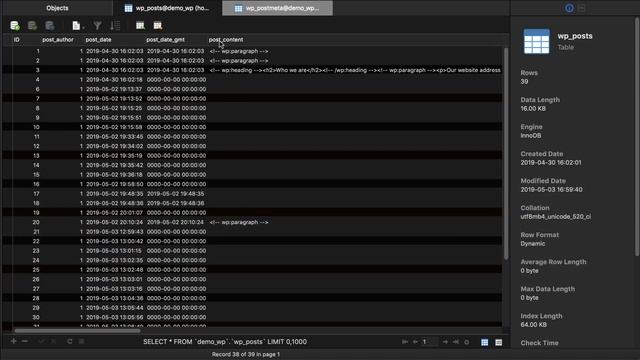Apply changes with the checkmark icon
The height and width of the screenshot is (360, 640).
41,341
